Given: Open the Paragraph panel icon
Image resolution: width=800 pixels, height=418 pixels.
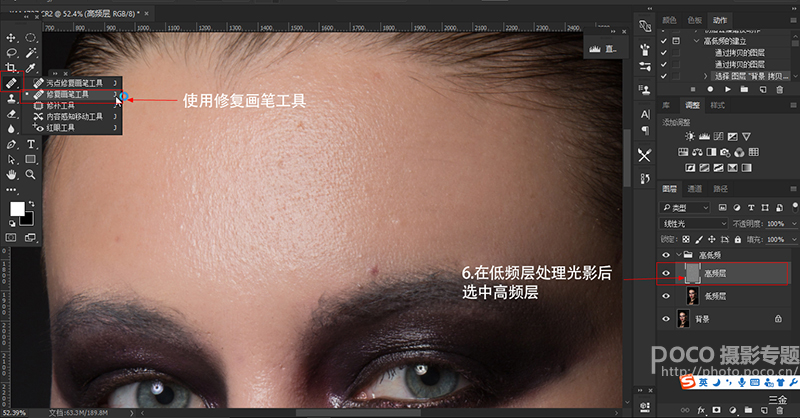Looking at the screenshot, I should (x=645, y=130).
